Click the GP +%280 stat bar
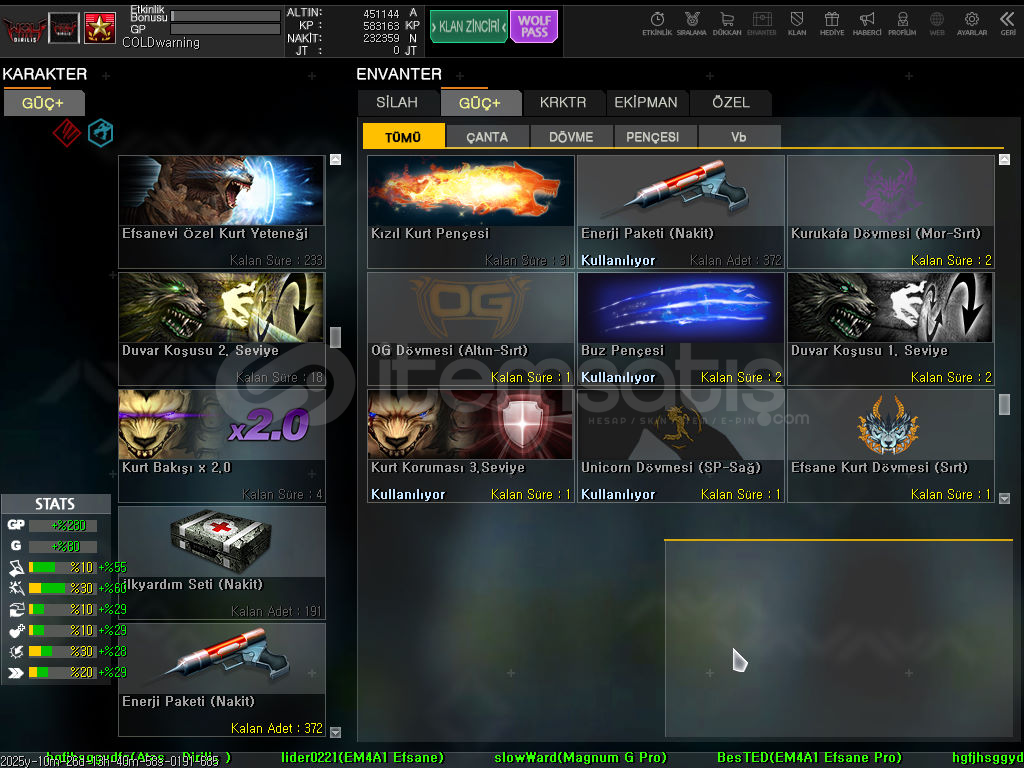Viewport: 1024px width, 768px height. tap(63, 525)
